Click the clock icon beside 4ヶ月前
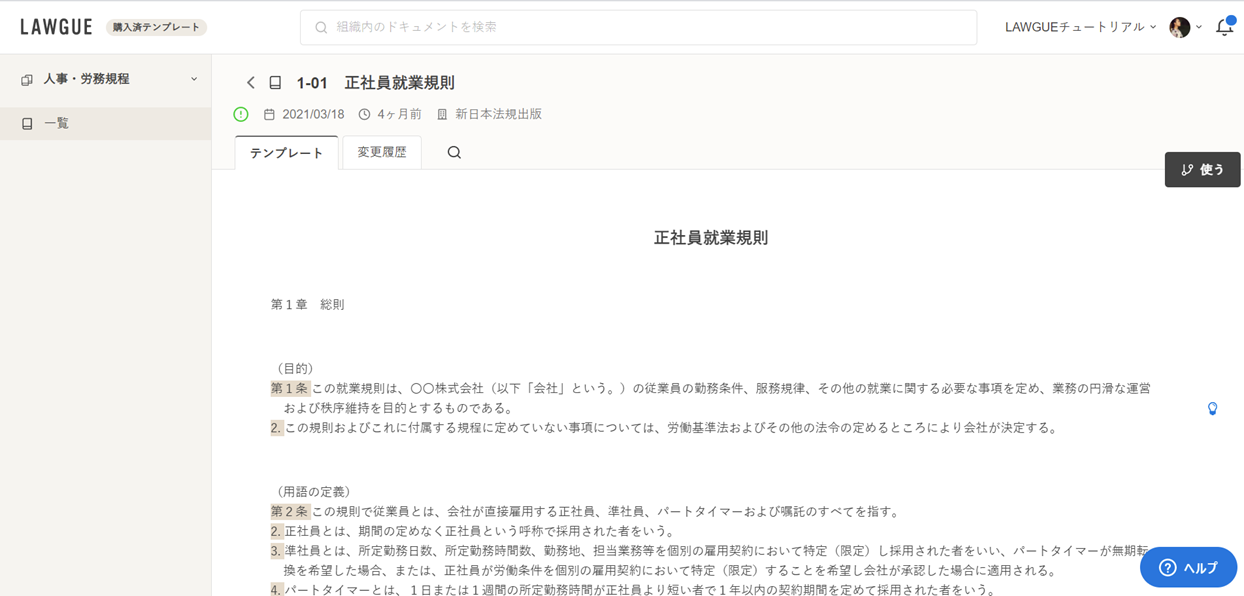Image resolution: width=1244 pixels, height=596 pixels. pos(364,114)
